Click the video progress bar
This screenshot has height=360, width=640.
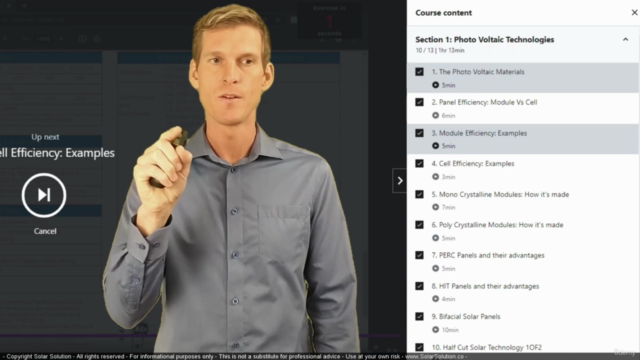(x=200, y=336)
